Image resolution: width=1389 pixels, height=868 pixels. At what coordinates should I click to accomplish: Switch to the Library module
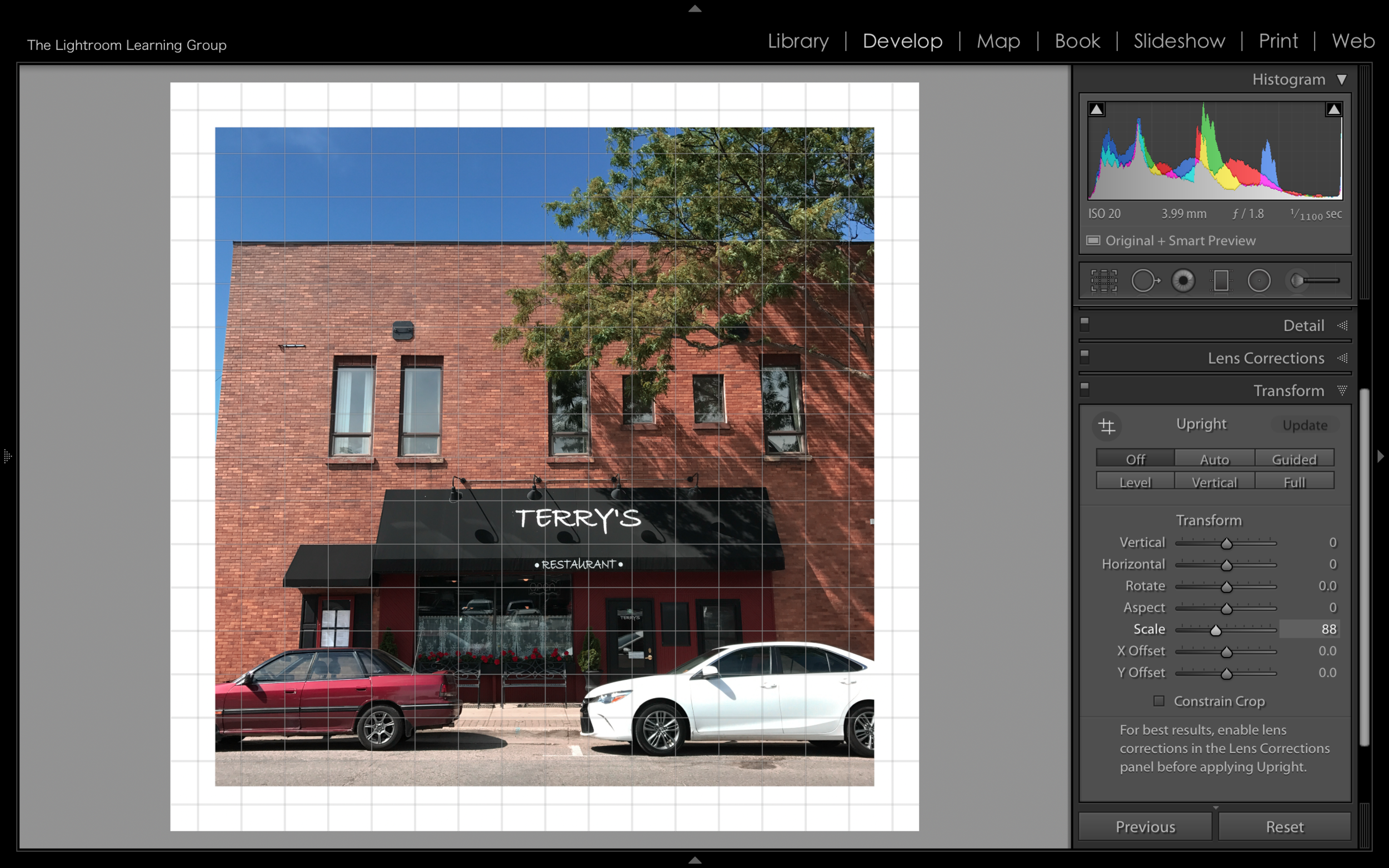tap(798, 41)
